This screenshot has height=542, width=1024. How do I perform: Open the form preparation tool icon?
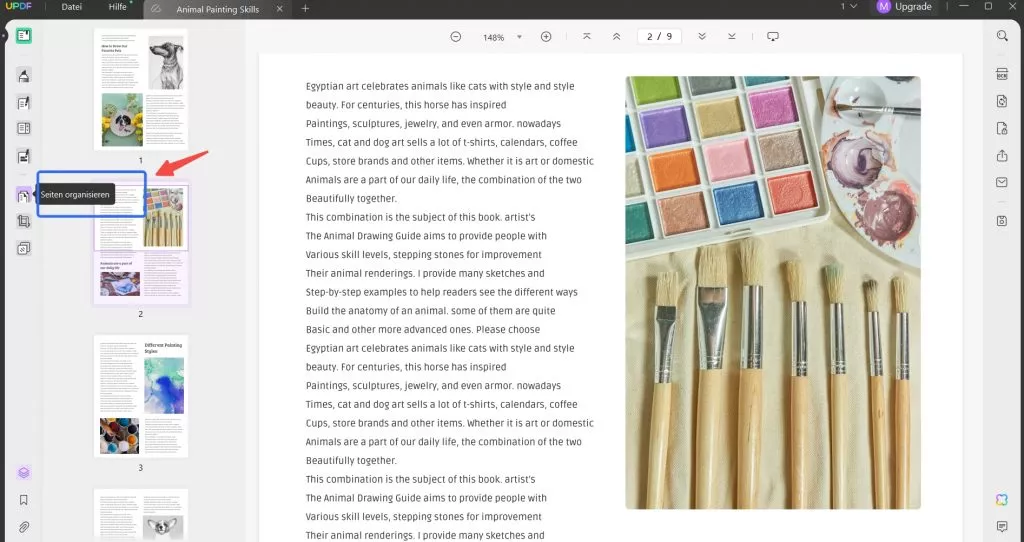(x=24, y=129)
